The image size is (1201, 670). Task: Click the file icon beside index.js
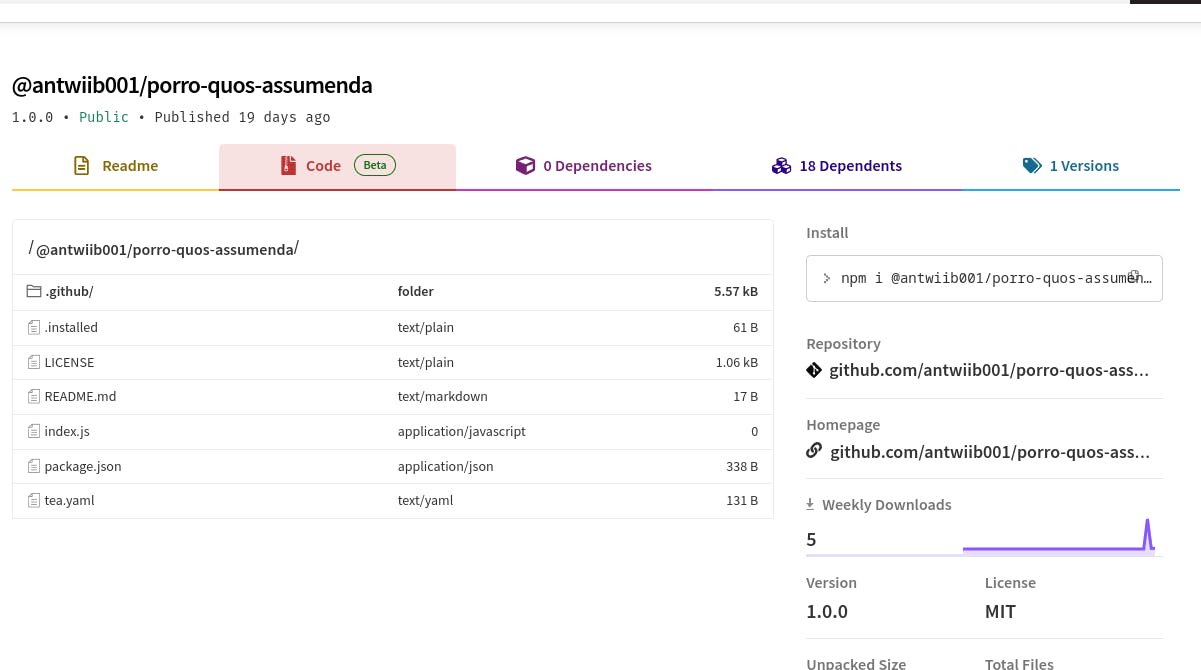point(34,432)
